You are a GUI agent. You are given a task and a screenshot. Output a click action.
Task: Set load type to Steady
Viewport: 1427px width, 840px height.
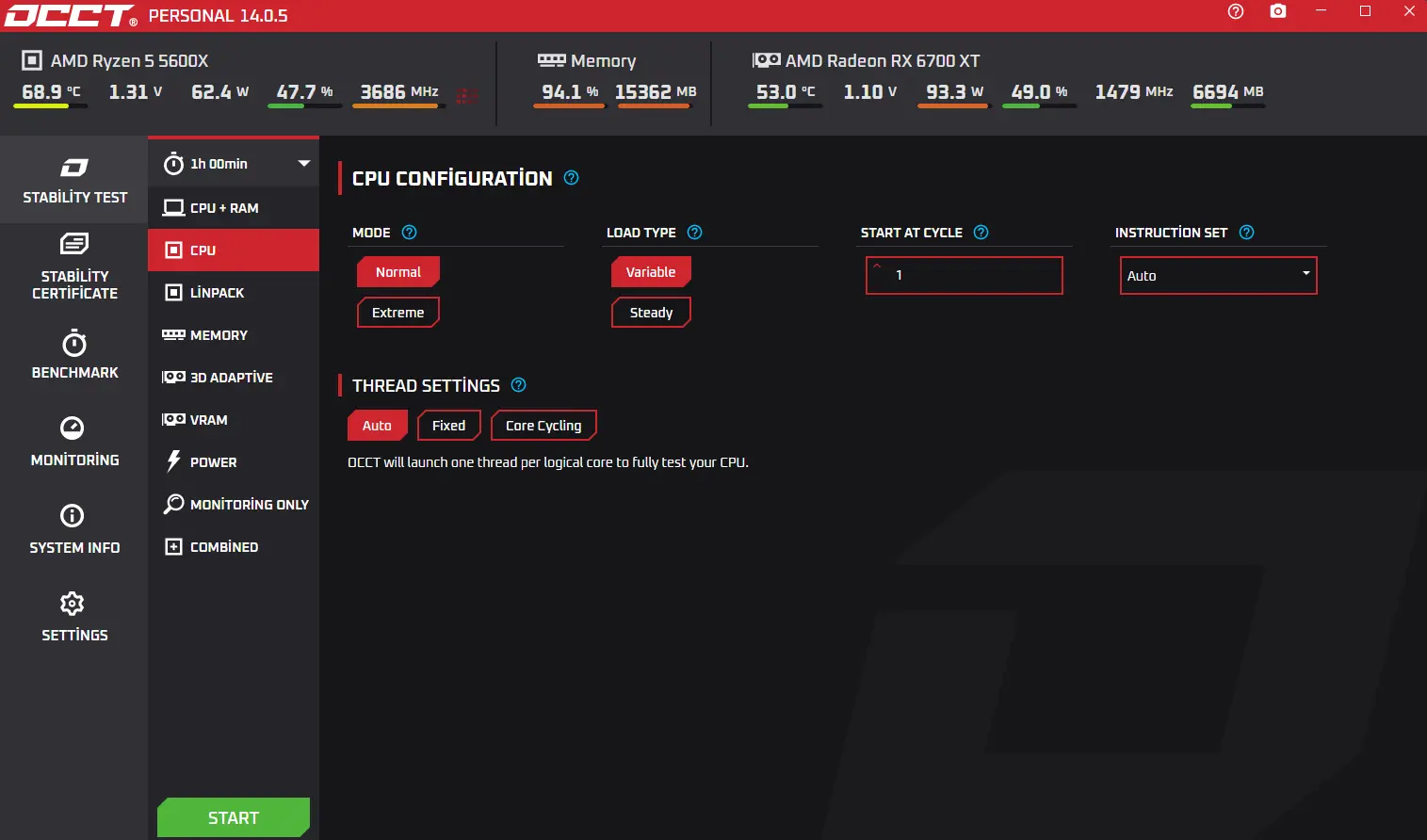[x=651, y=313]
